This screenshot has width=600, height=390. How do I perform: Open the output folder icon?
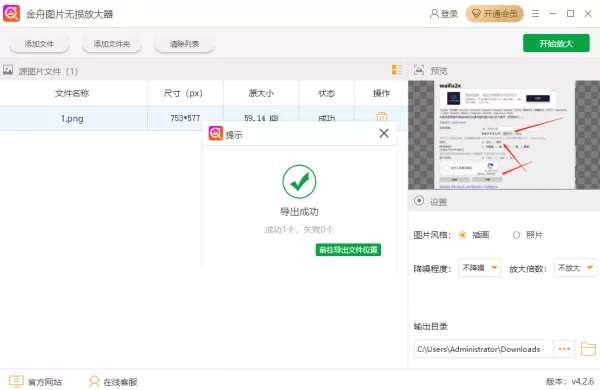(588, 349)
